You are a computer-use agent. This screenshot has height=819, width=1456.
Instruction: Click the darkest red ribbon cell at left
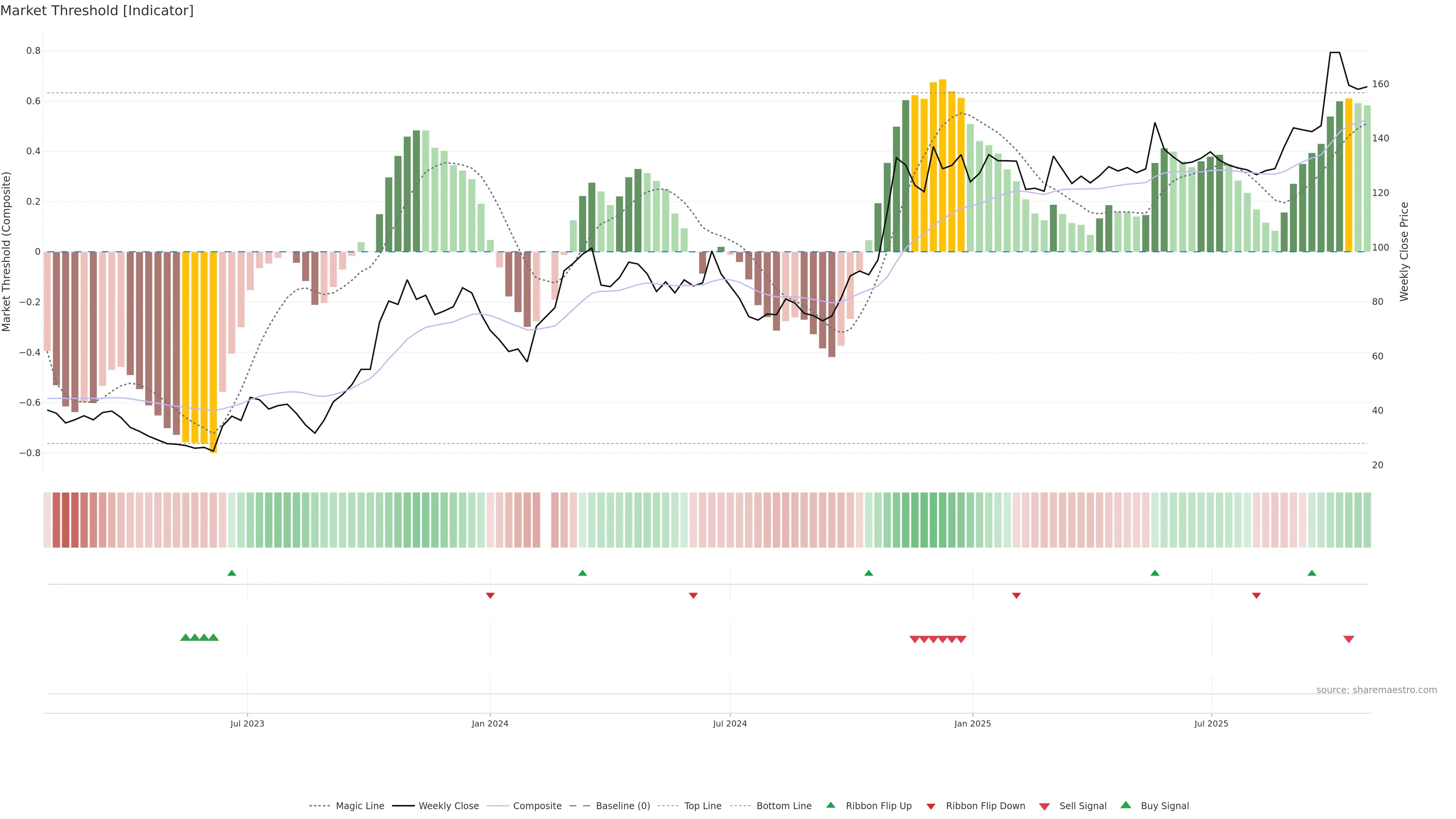pyautogui.click(x=66, y=519)
